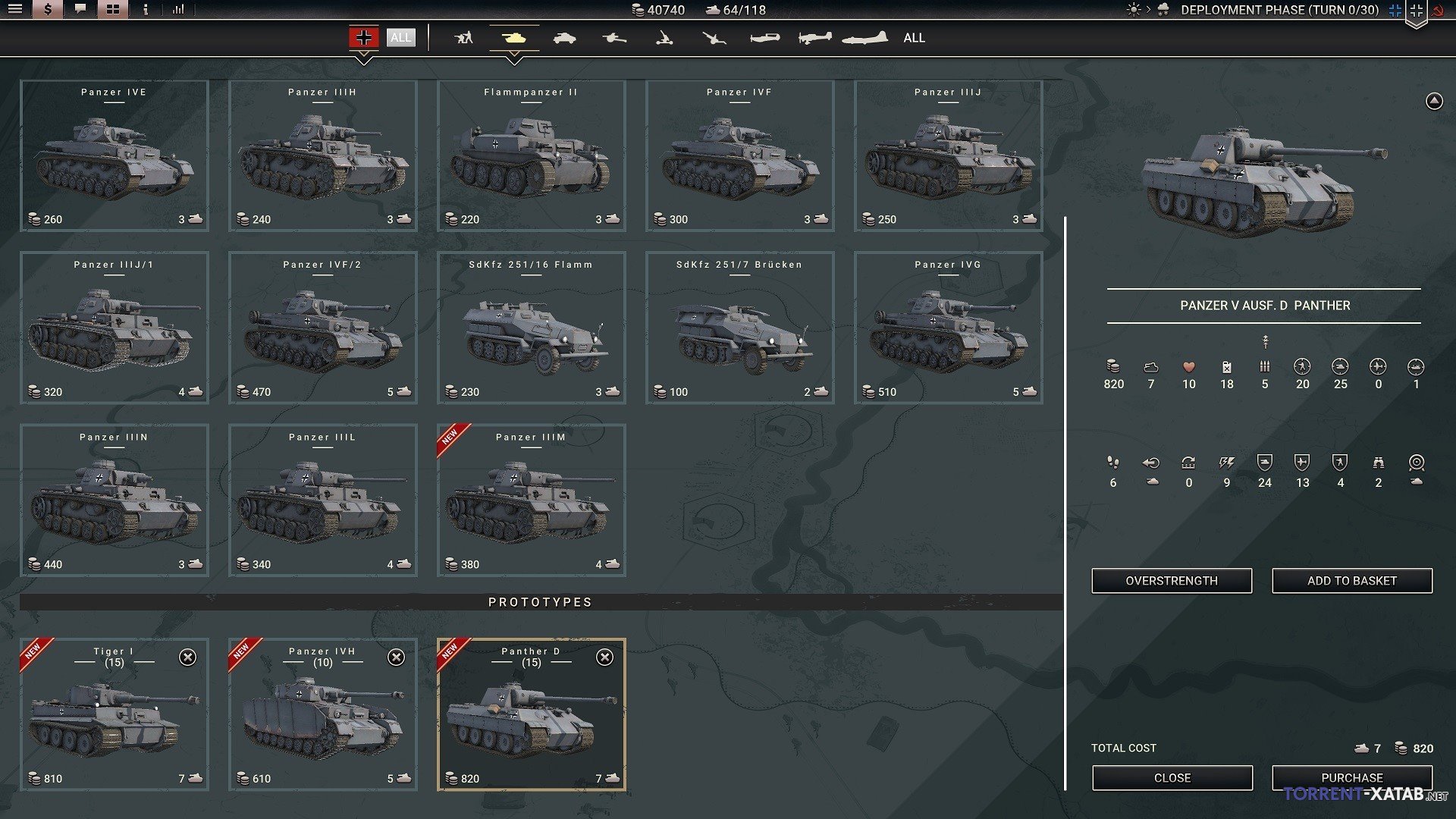Click the core slots counter 64/118

(736, 10)
